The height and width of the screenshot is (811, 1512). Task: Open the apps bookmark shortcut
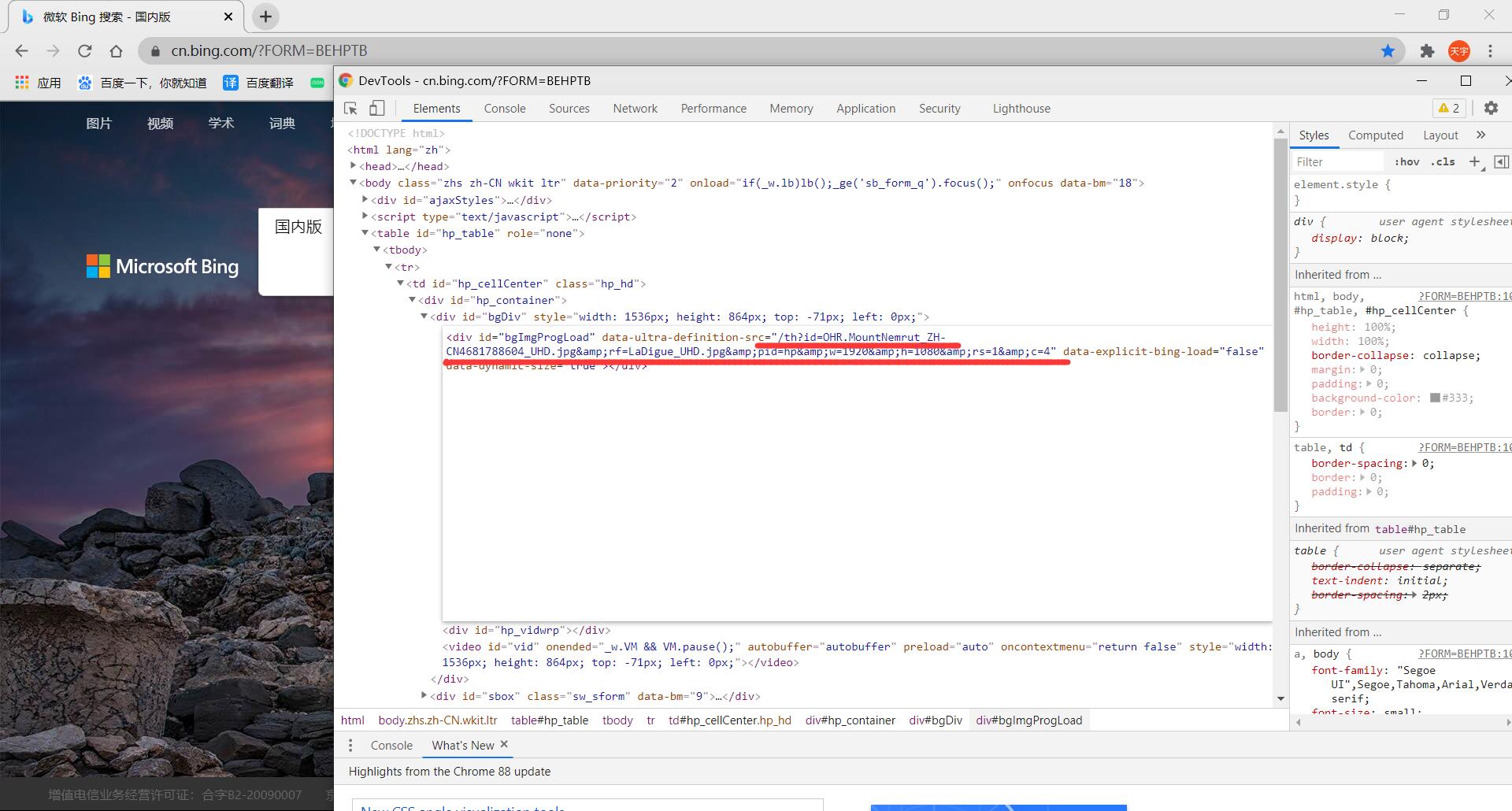(38, 83)
